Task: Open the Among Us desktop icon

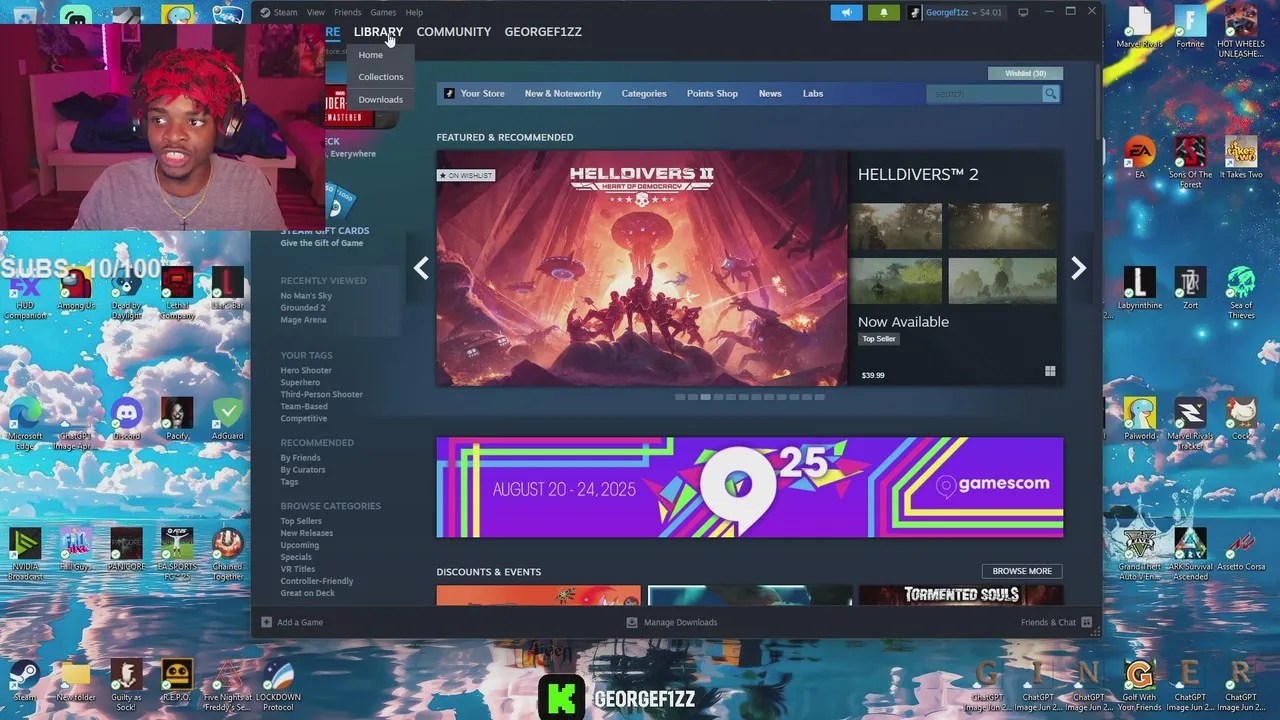Action: coord(76,289)
